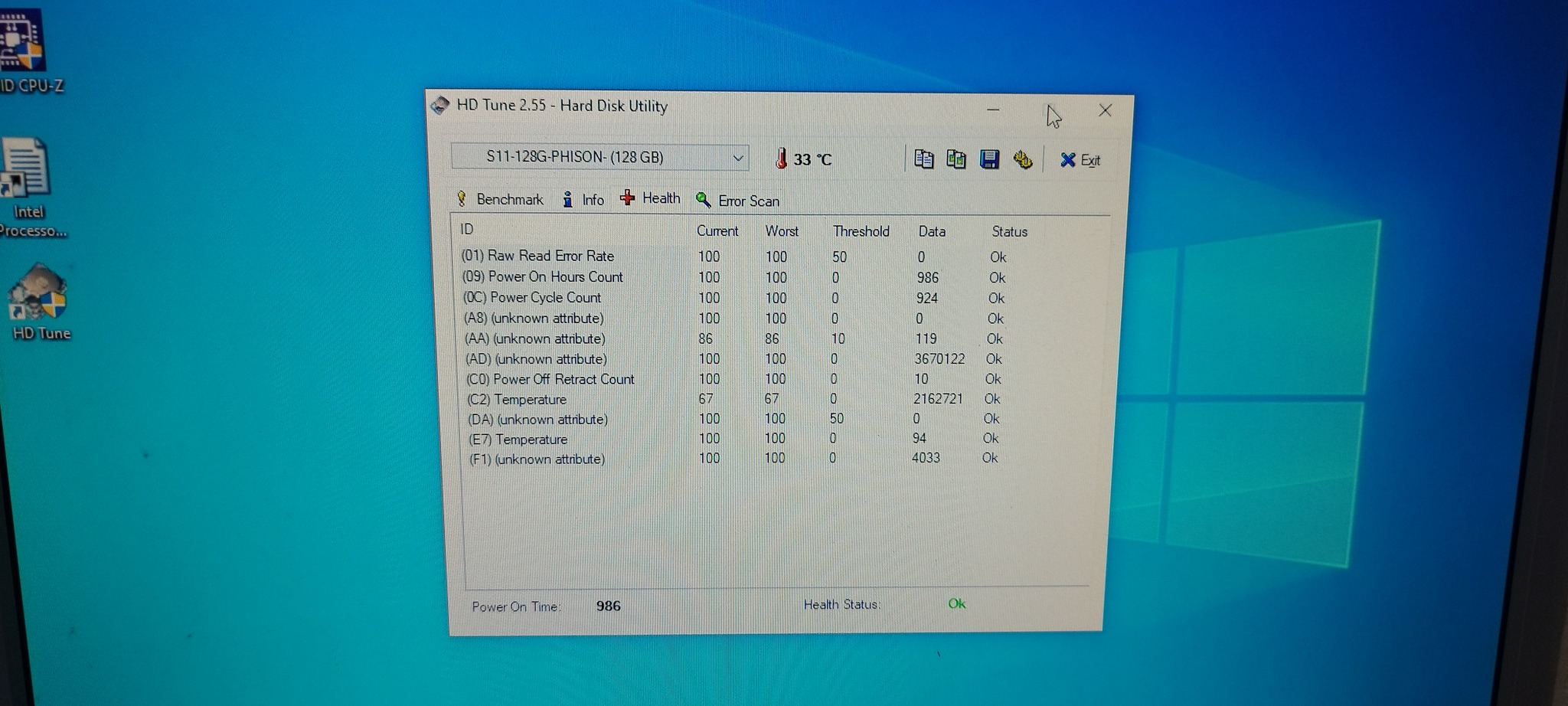Click the data value "3670122"
1568x706 pixels.
[939, 358]
